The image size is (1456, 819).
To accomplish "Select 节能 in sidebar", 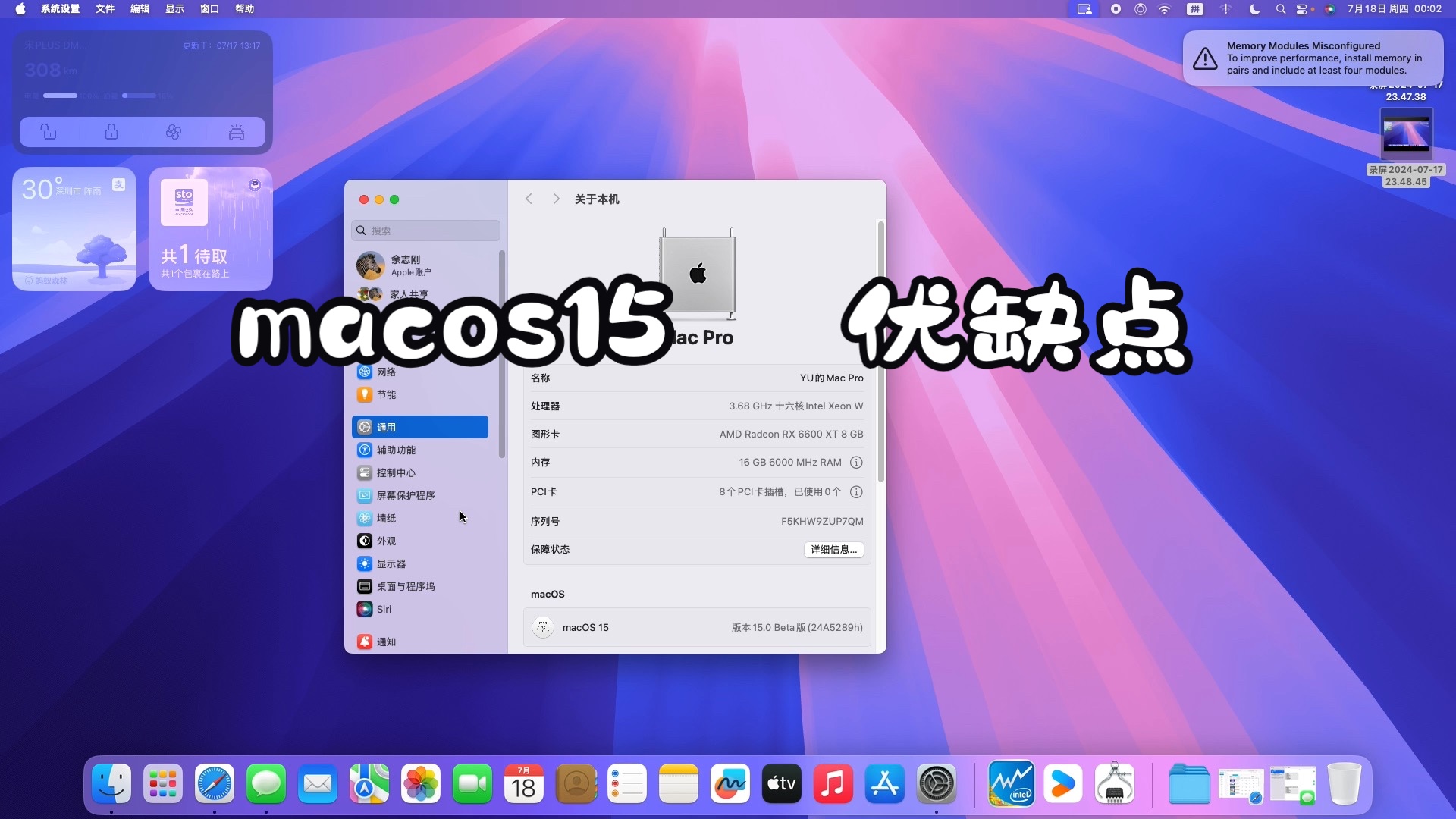I will 420,394.
